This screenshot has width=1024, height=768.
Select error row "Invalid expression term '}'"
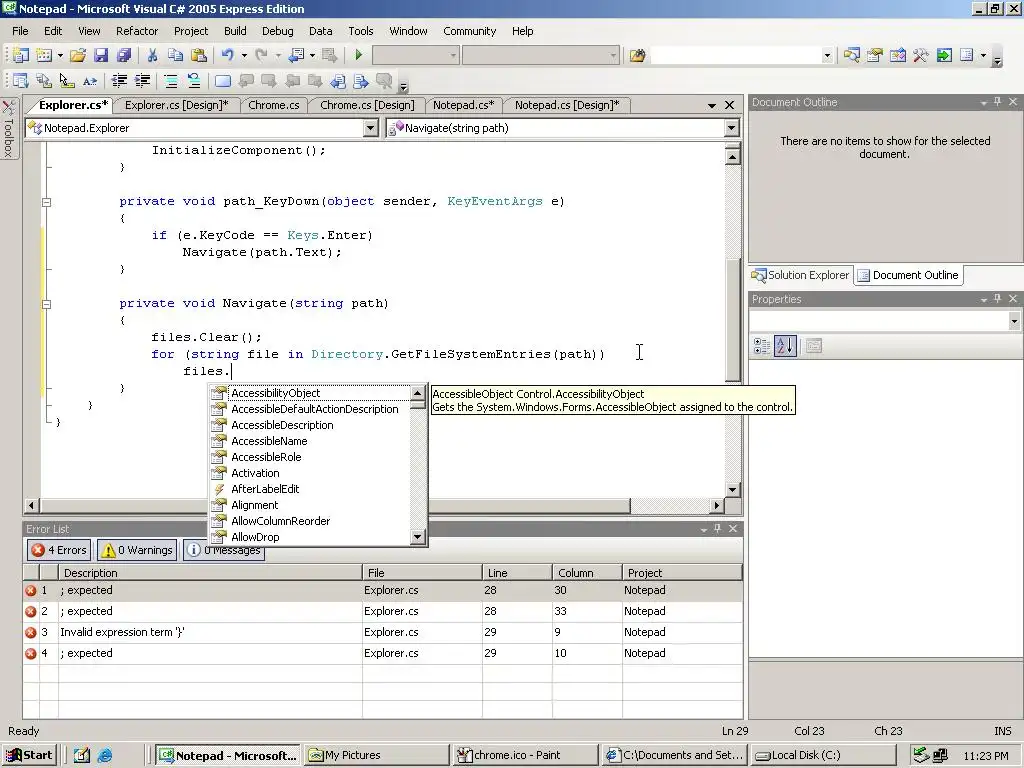coord(383,632)
